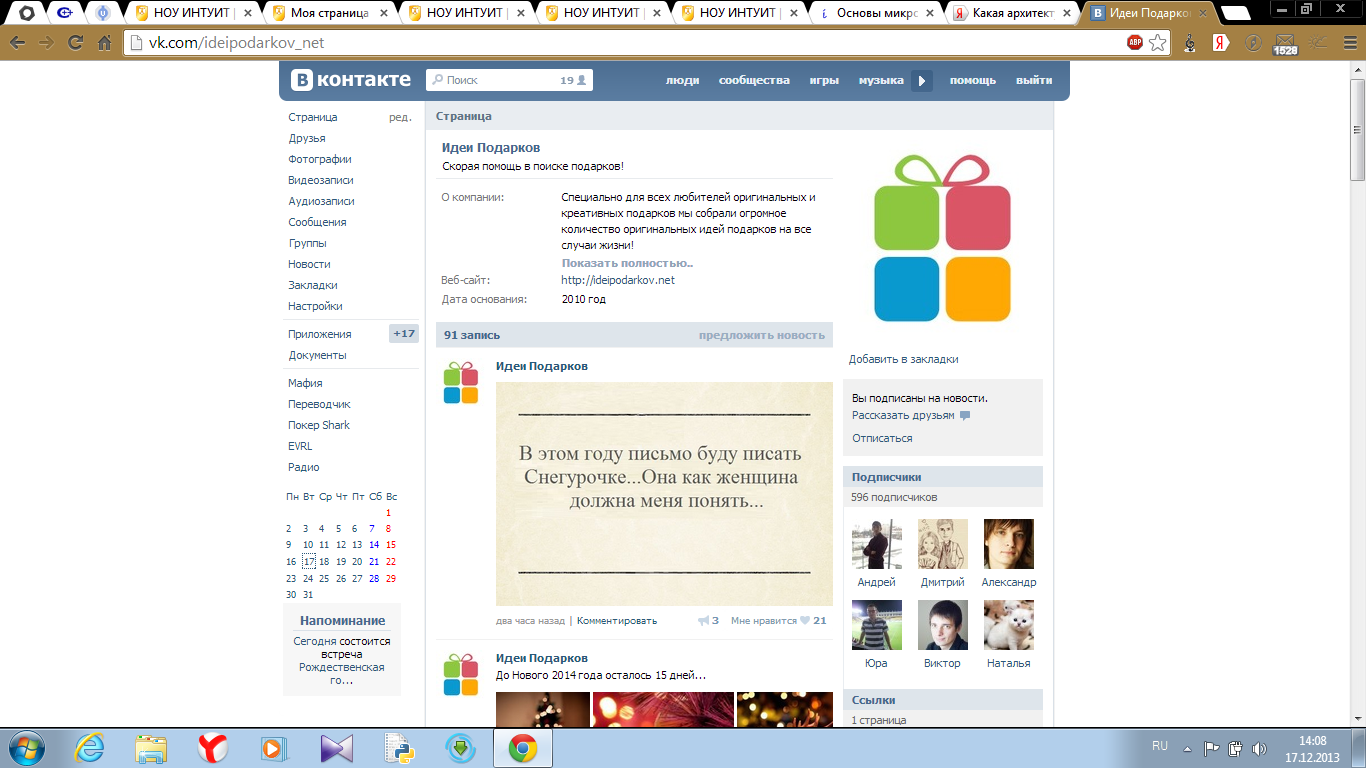
Task: Open the mail checker extension showing 1529
Action: click(1285, 44)
